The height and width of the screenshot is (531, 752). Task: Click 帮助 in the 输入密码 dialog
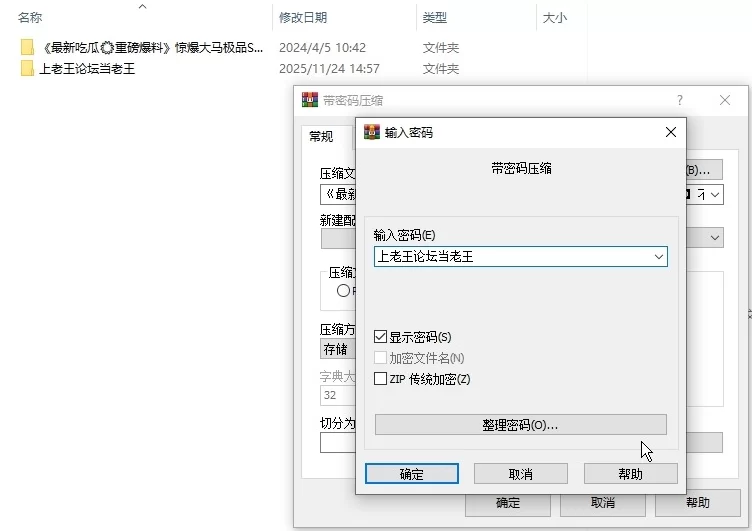pos(631,474)
